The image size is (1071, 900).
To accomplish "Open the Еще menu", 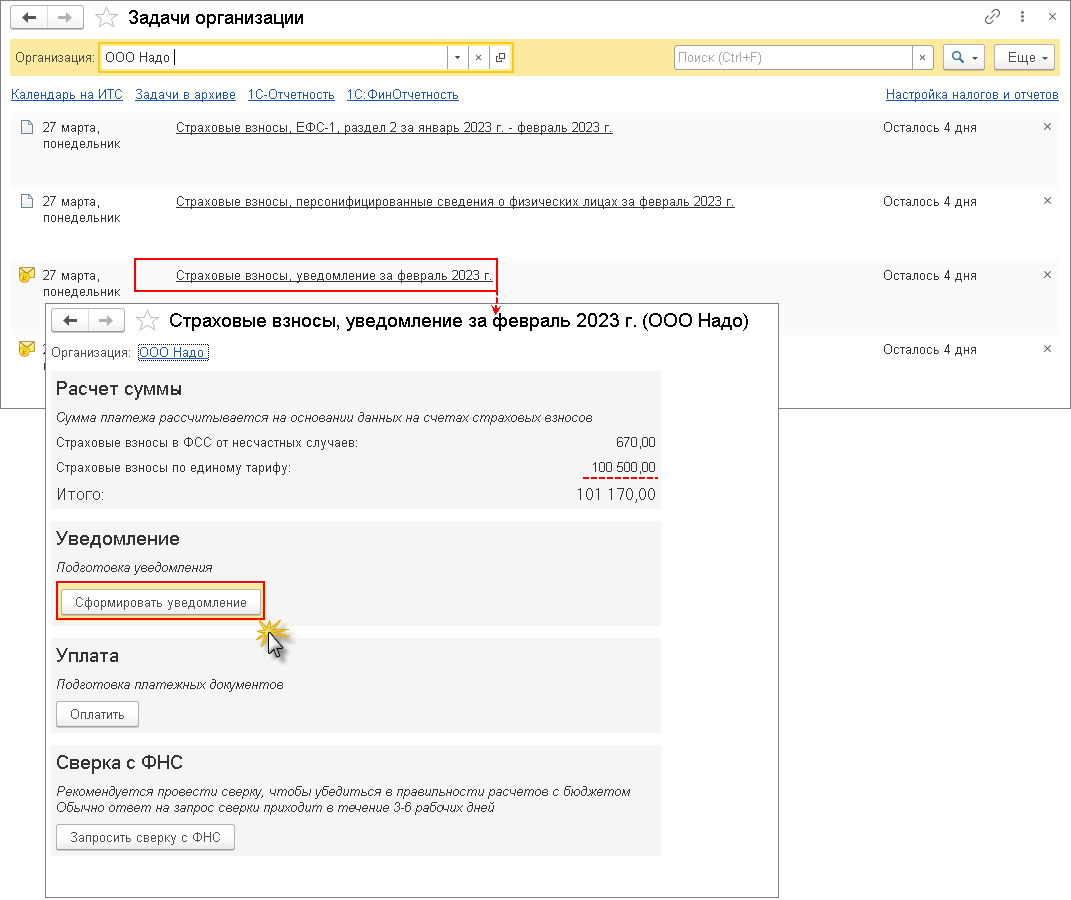I will click(x=1025, y=58).
